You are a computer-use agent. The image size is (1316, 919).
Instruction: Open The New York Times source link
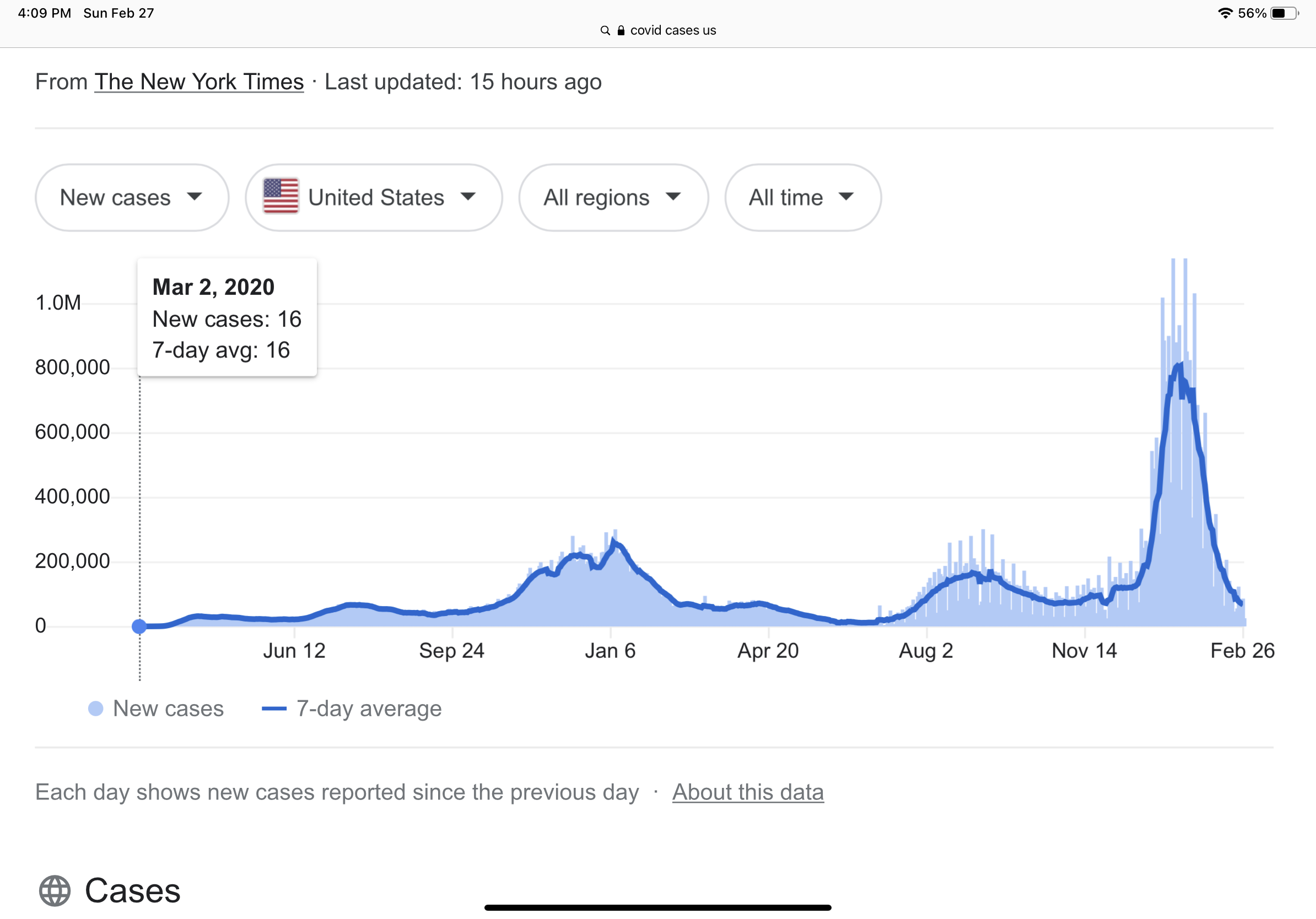click(x=199, y=82)
